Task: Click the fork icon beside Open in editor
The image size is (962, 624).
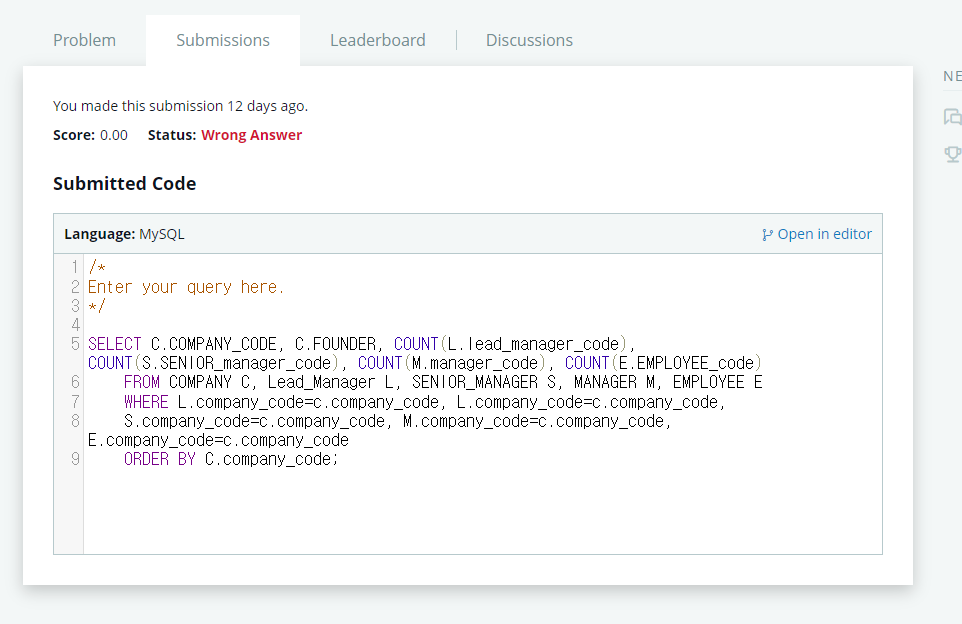Action: [767, 234]
